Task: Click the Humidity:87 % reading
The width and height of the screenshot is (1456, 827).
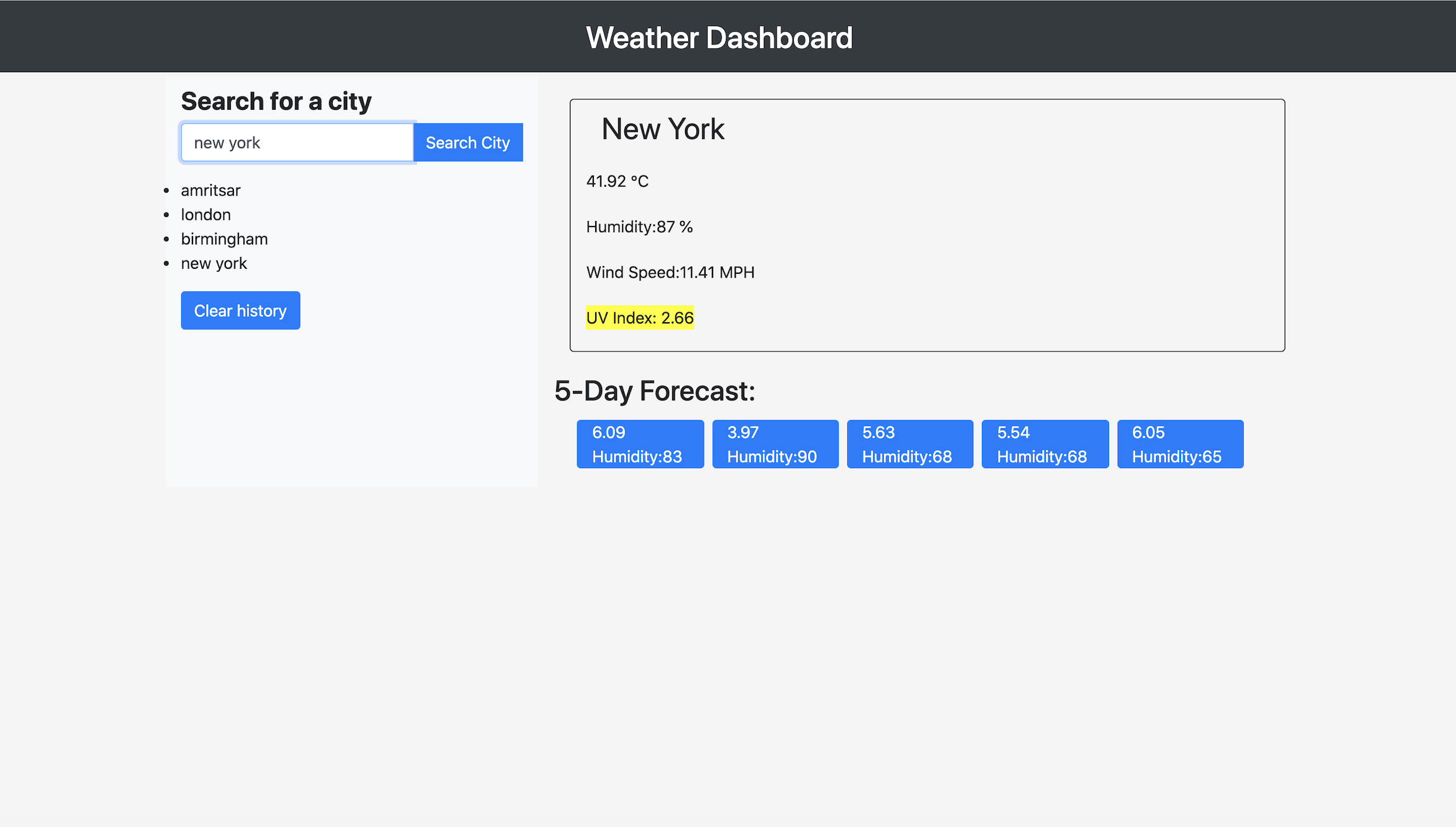Action: coord(639,227)
